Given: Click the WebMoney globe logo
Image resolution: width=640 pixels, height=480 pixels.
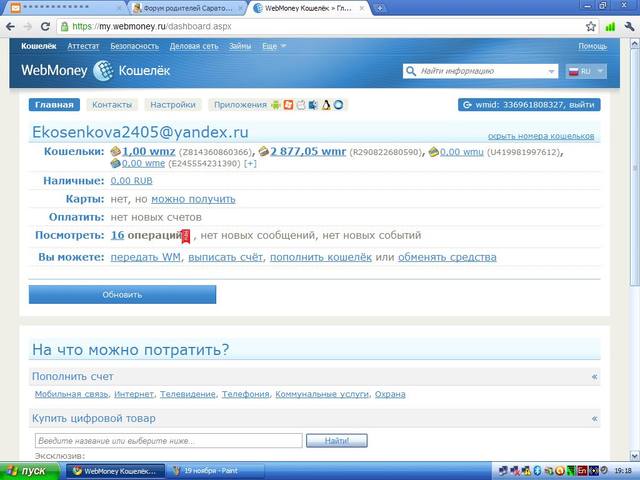Looking at the screenshot, I should pyautogui.click(x=103, y=71).
